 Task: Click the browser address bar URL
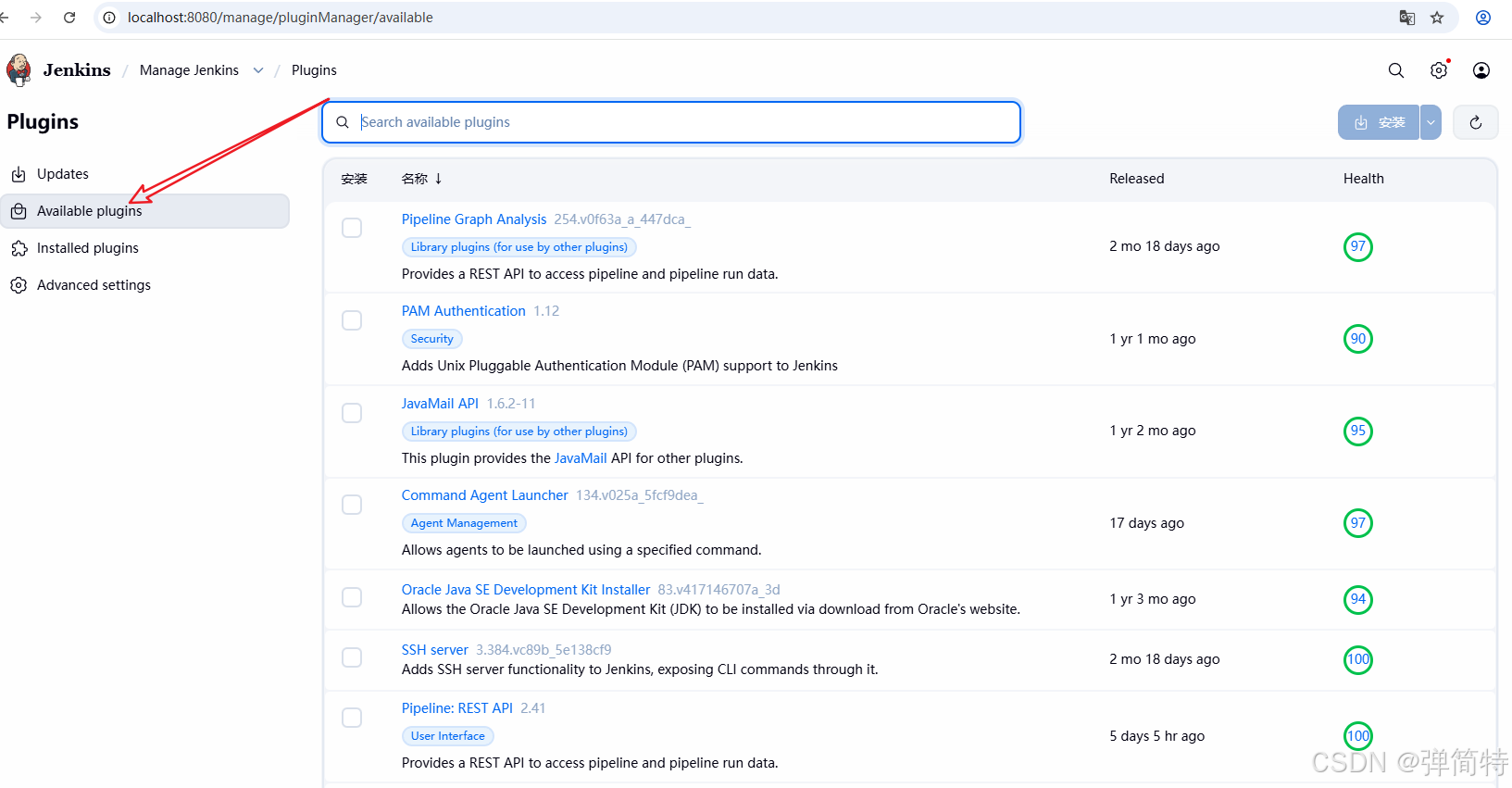(280, 18)
